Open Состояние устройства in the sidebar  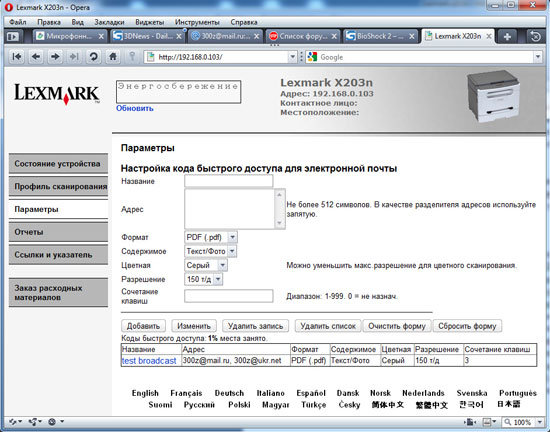58,163
